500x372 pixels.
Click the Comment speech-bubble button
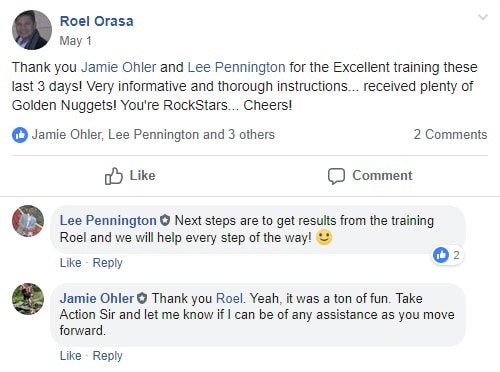point(370,176)
